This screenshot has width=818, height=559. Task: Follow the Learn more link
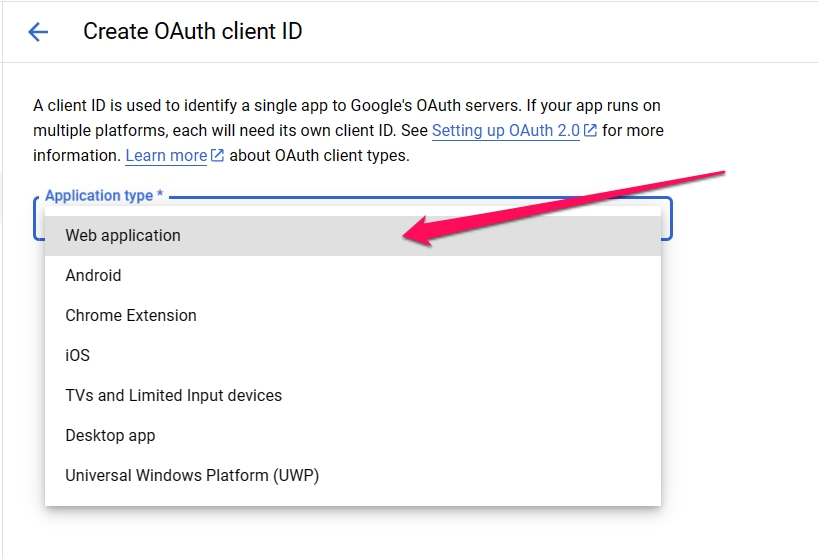[x=166, y=155]
